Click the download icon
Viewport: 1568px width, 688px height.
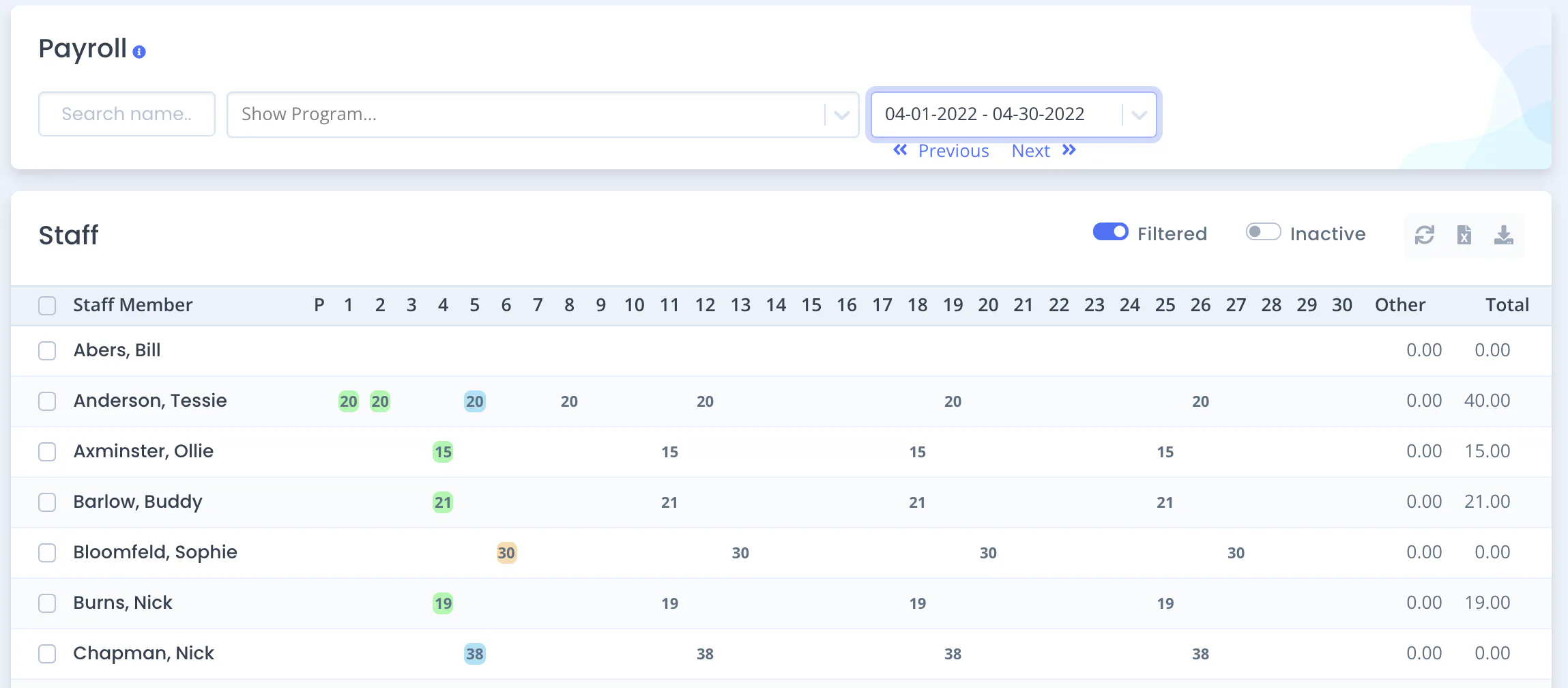point(1504,235)
